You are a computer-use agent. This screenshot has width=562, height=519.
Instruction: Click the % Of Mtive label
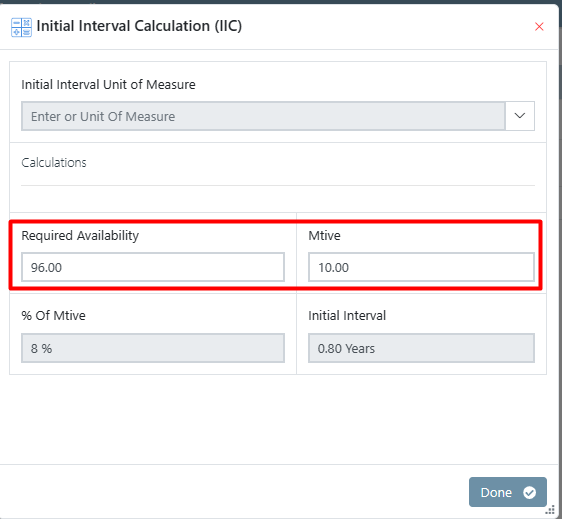pyautogui.click(x=53, y=315)
